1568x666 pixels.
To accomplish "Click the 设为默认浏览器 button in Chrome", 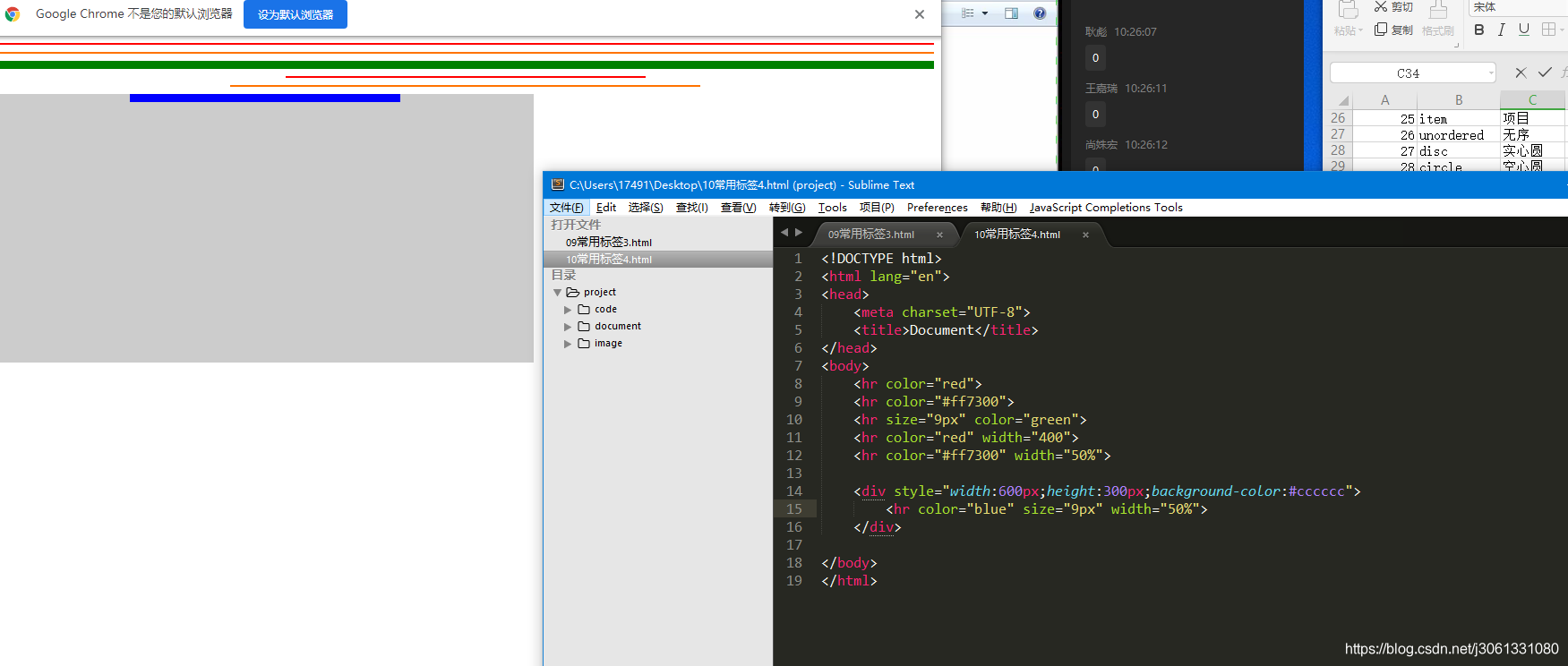I will pos(296,14).
